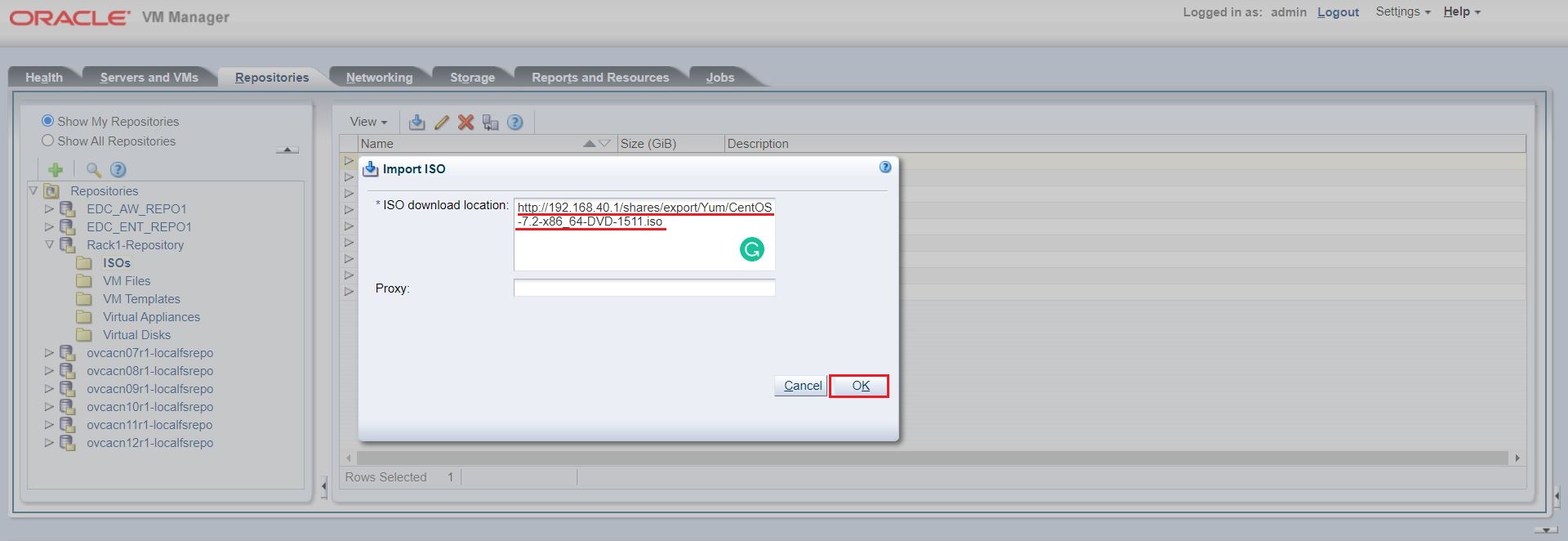
Task: Click Cancel in Import ISO dialog
Action: [801, 386]
